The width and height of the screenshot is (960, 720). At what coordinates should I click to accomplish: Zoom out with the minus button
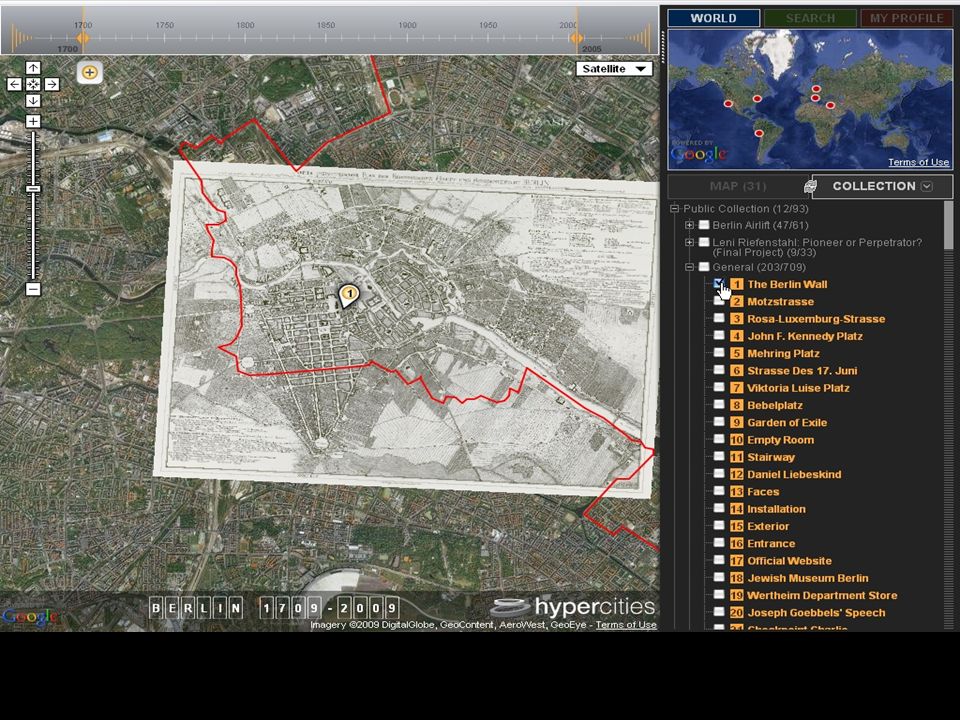click(33, 288)
